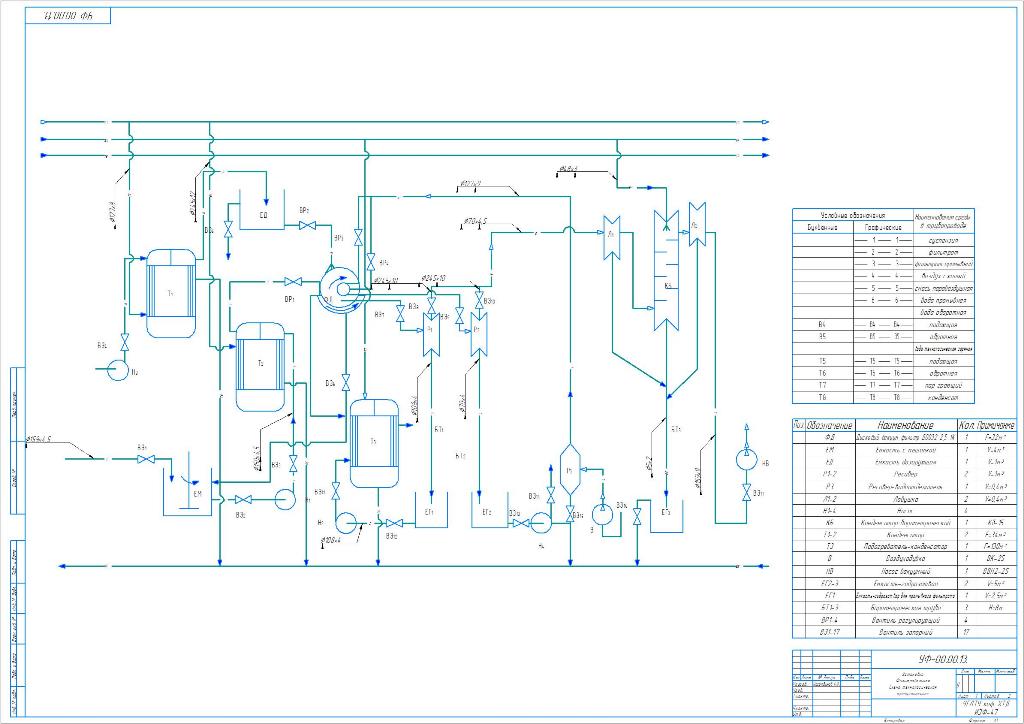The image size is (1024, 724).
Task: Click the 'Подогреватель-конденсатор' table row
Action: click(x=904, y=546)
